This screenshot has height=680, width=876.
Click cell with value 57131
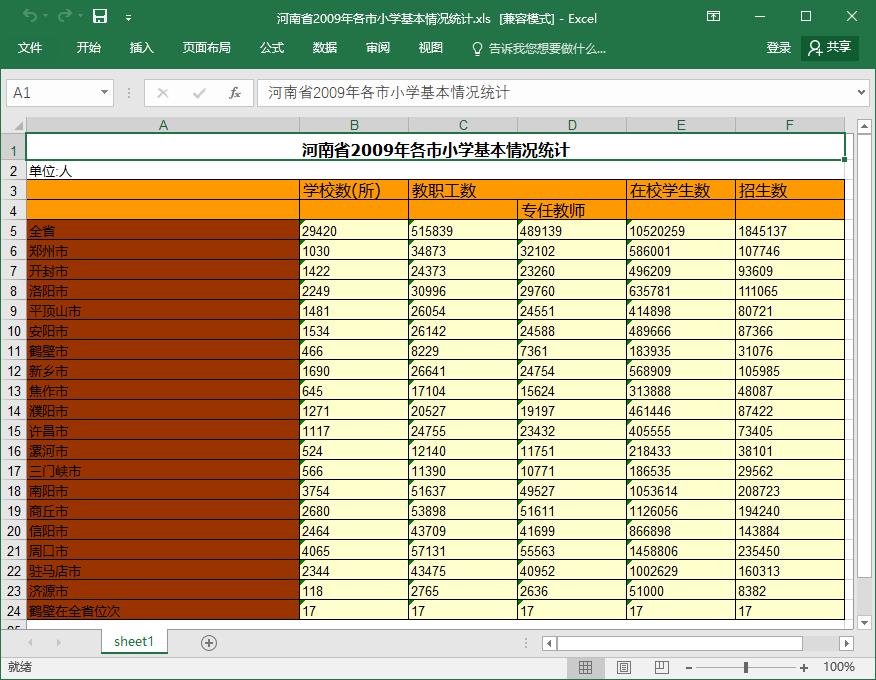tap(463, 551)
